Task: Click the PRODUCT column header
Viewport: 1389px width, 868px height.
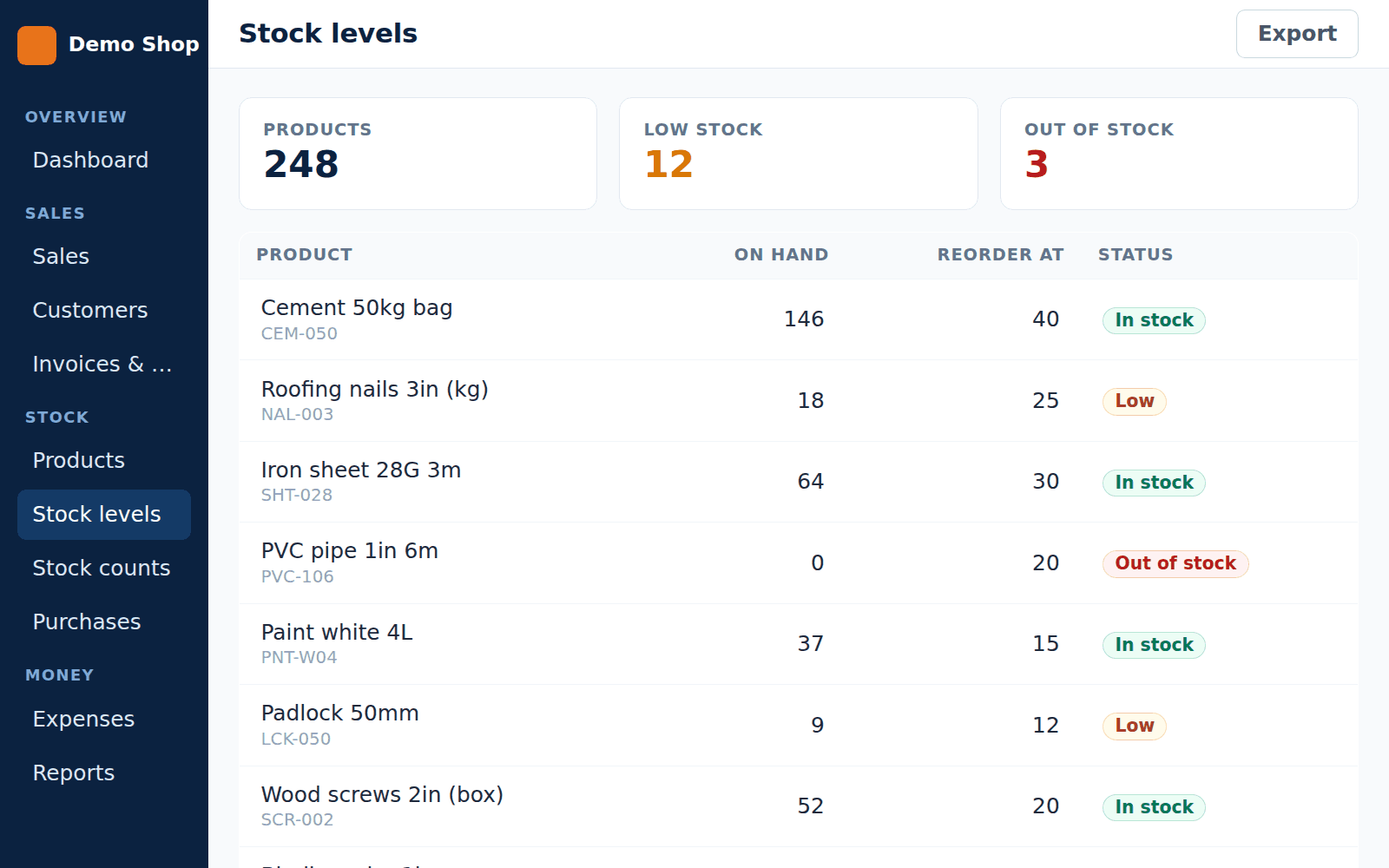Action: [305, 254]
